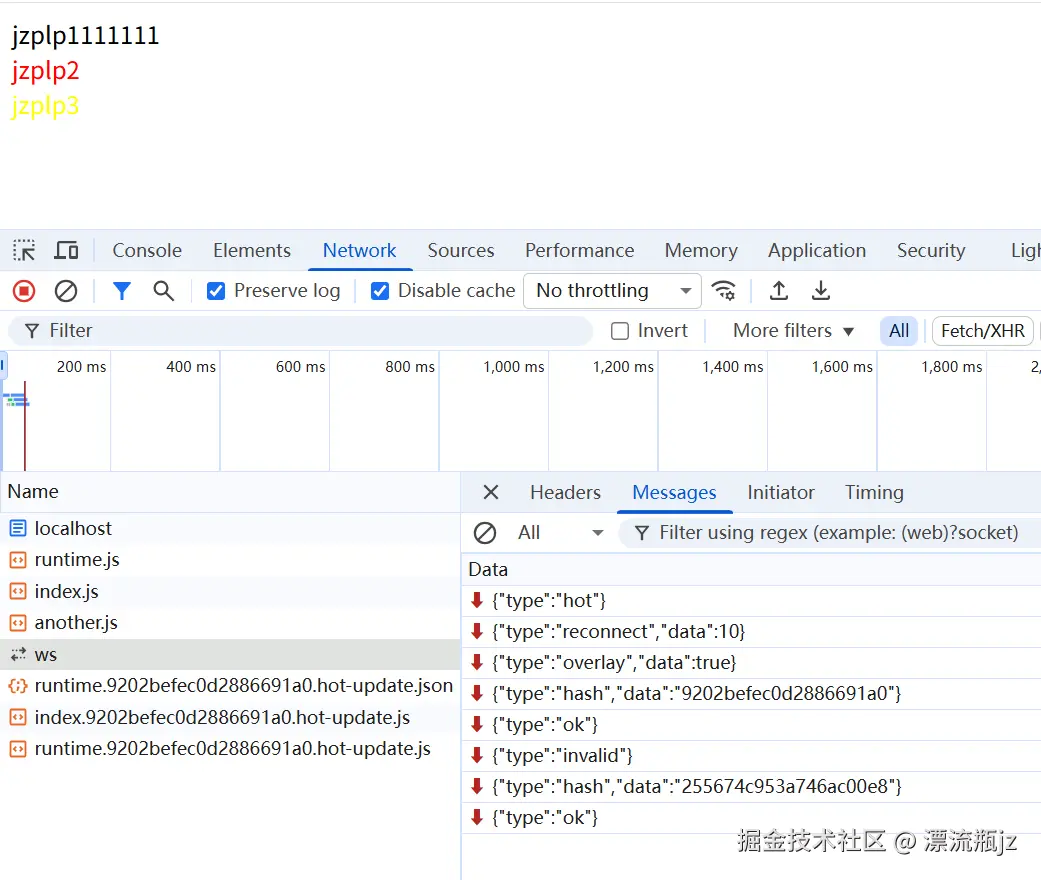Select the last ok message row
The width and height of the screenshot is (1041, 880).
pyautogui.click(x=752, y=818)
